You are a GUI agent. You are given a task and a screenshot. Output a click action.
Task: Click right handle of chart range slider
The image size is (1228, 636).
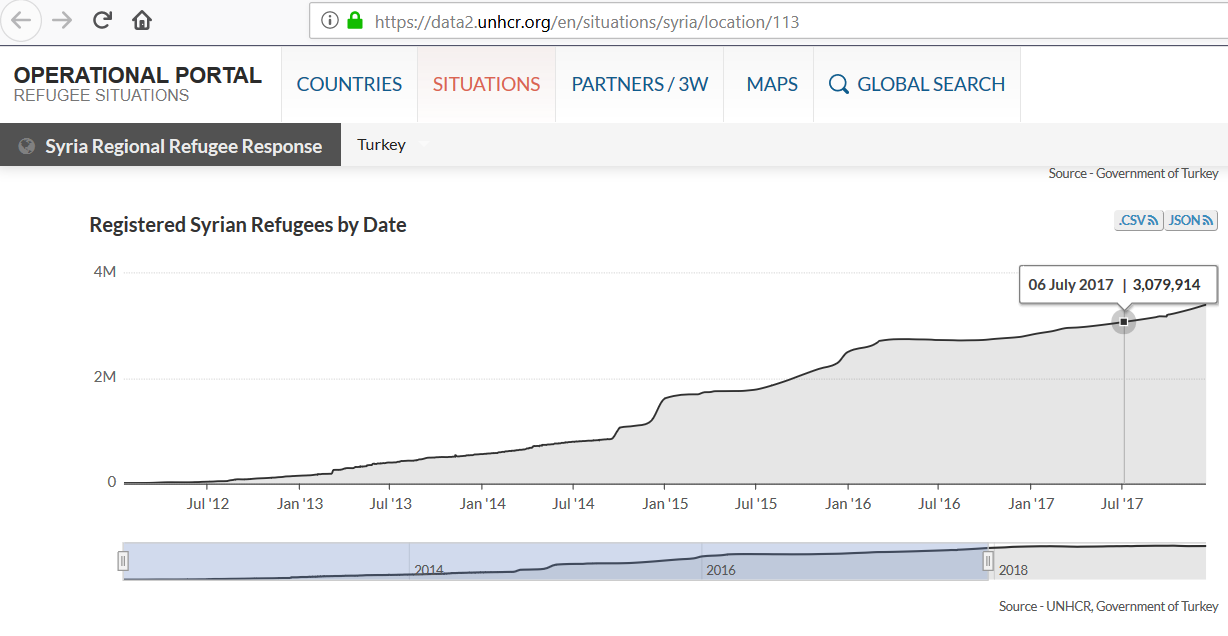tap(988, 561)
